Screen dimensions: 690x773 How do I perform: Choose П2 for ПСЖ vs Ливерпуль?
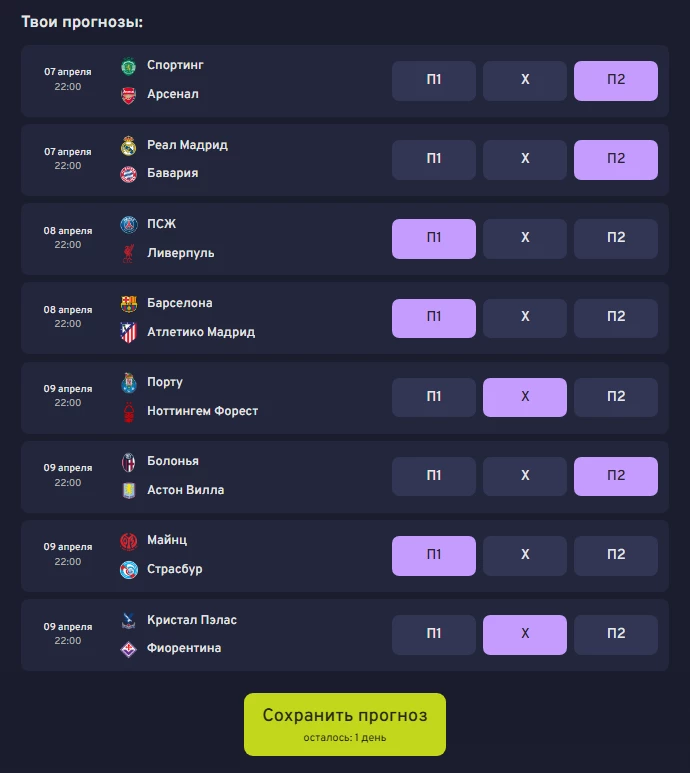coord(616,239)
